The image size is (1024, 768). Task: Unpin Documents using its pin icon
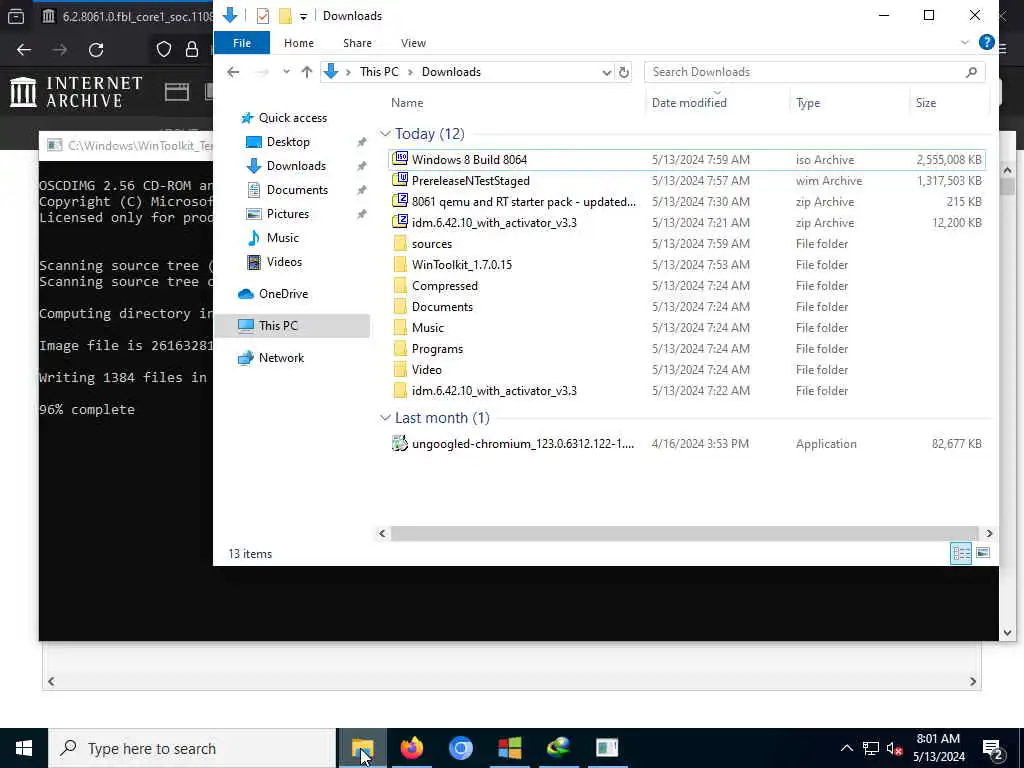pyautogui.click(x=361, y=190)
